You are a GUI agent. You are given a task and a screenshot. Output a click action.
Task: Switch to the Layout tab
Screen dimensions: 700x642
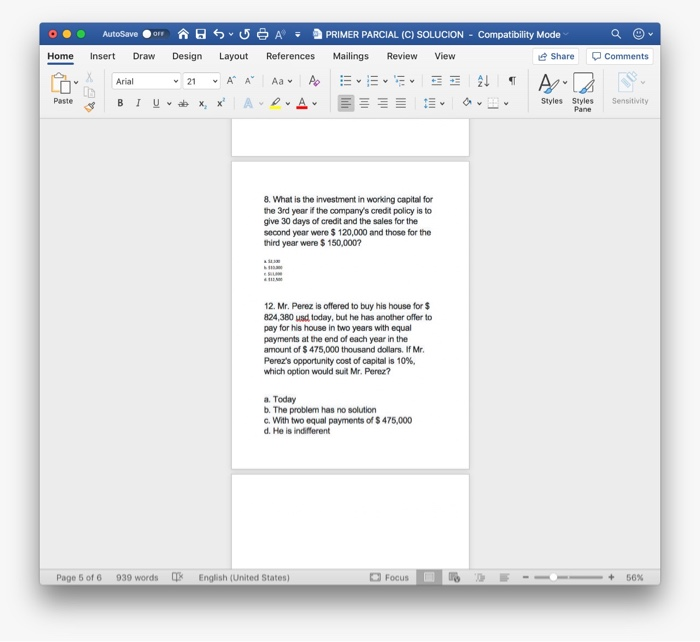(233, 56)
